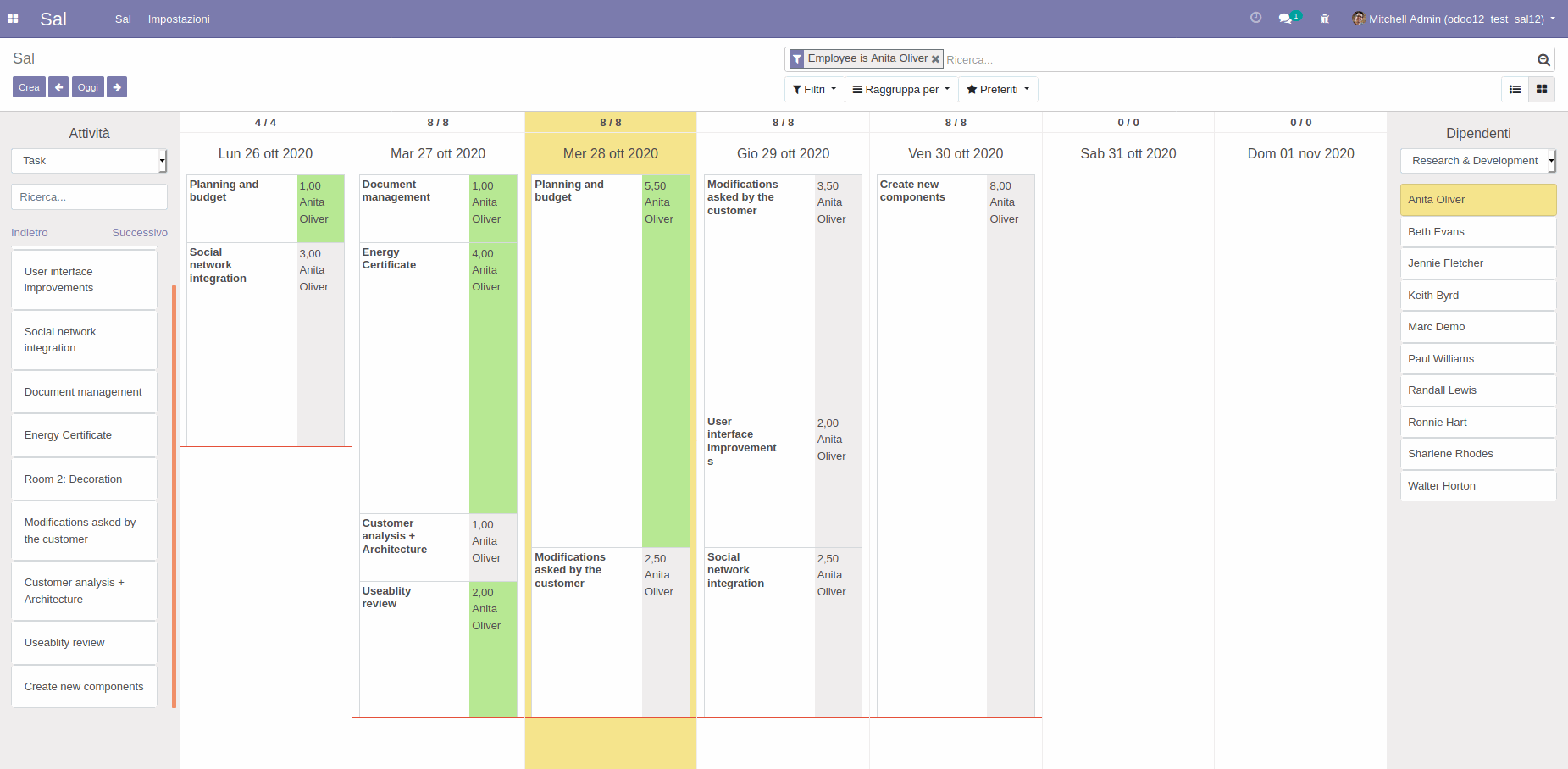The height and width of the screenshot is (769, 1568).
Task: Switch to list view icon
Action: 1515,89
